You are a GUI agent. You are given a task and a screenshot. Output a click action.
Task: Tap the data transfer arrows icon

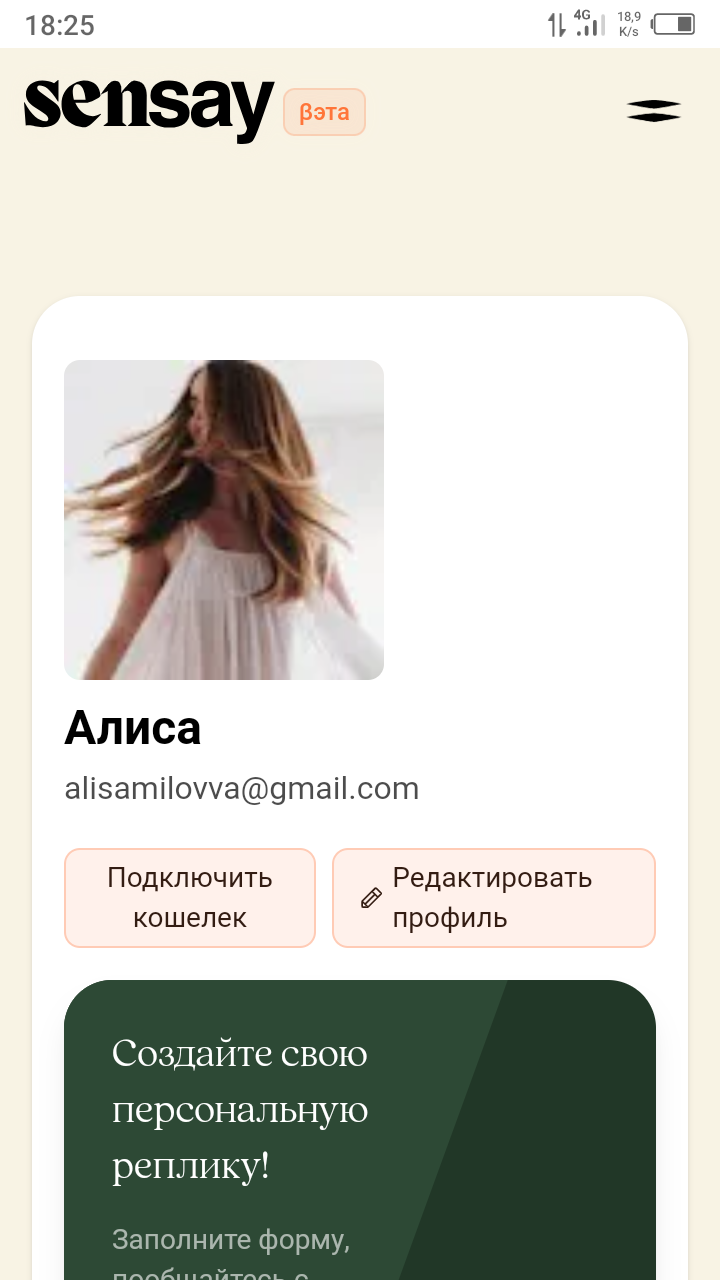[x=556, y=24]
